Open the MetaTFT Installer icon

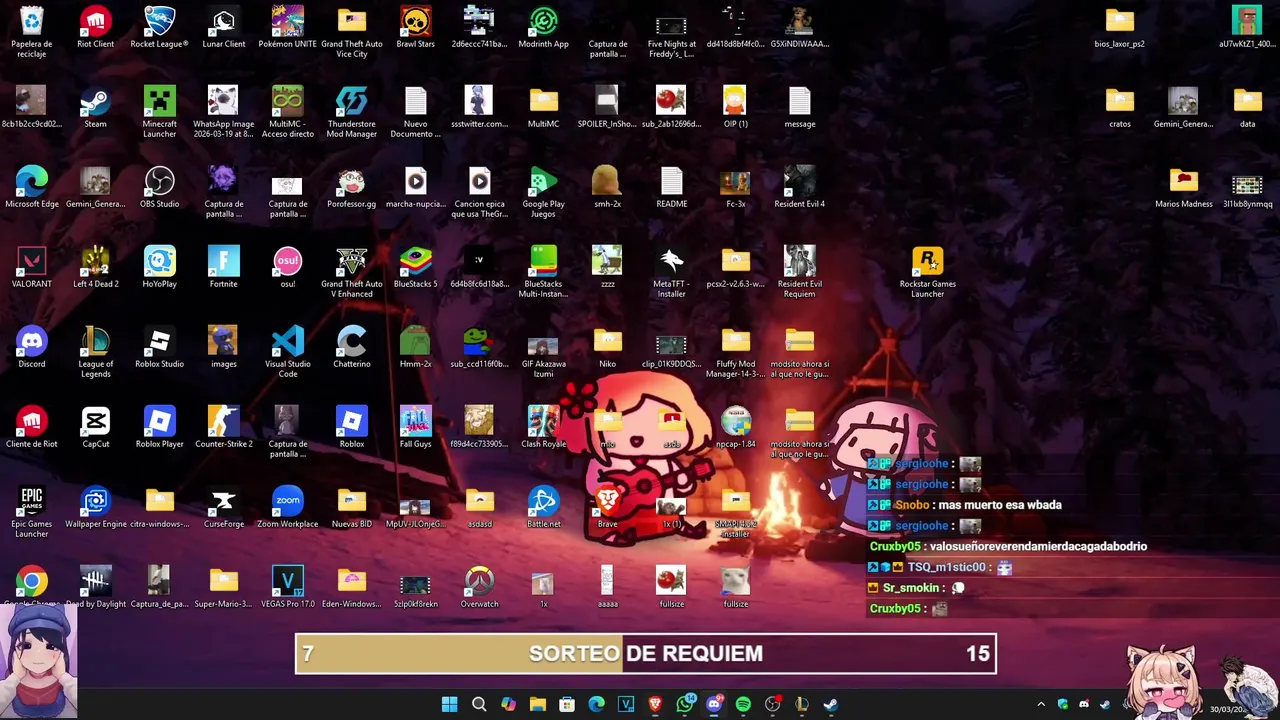(671, 272)
